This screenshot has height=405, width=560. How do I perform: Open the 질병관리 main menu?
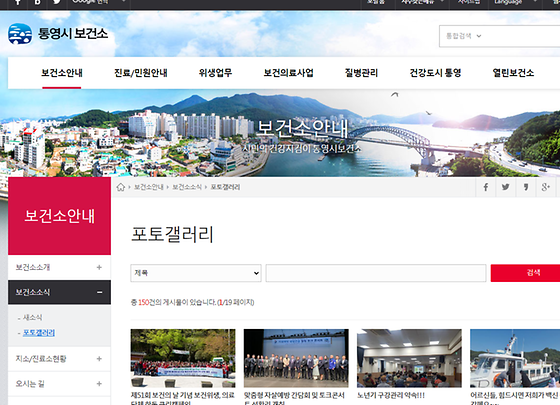(x=361, y=73)
